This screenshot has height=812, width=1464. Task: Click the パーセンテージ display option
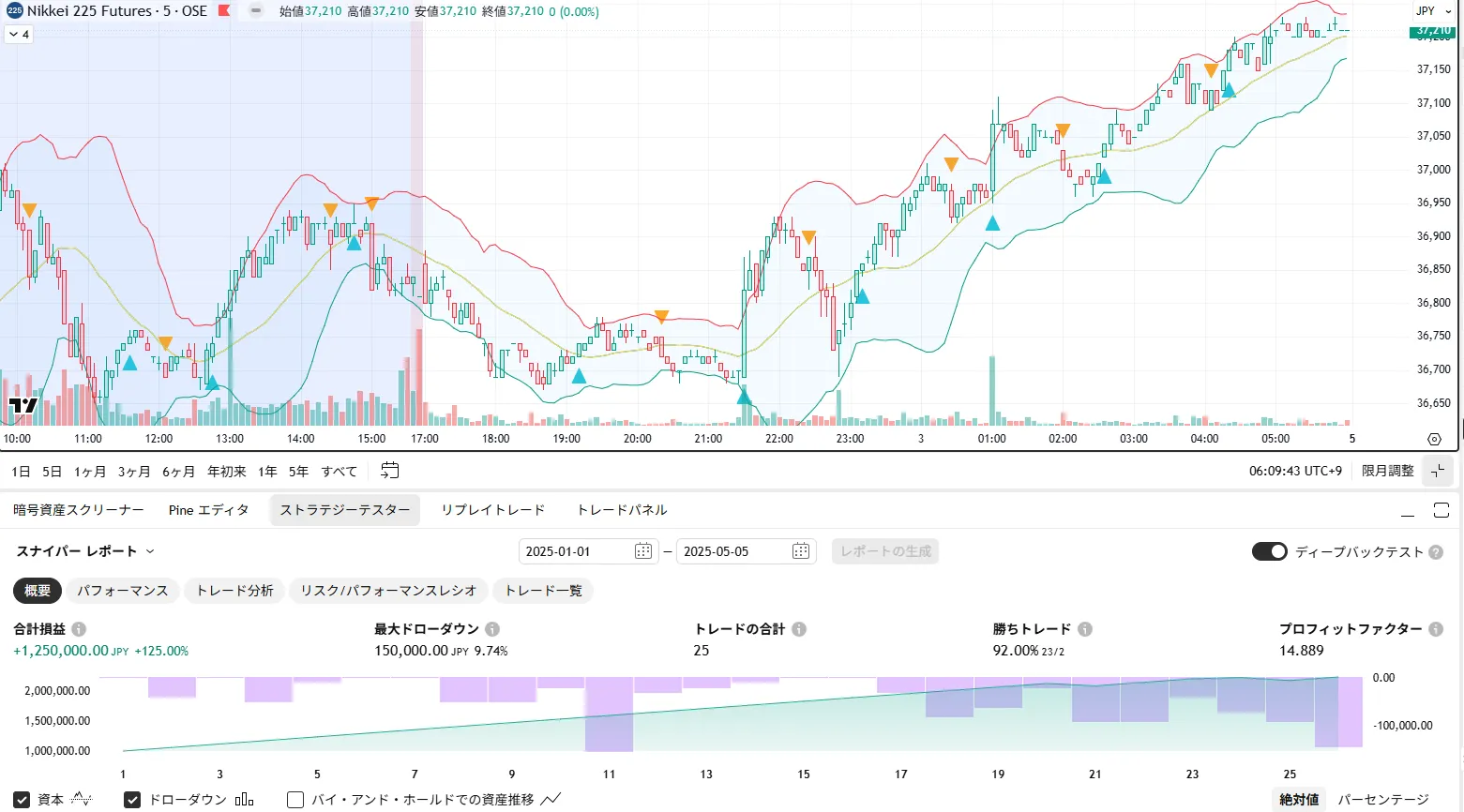(1382, 800)
